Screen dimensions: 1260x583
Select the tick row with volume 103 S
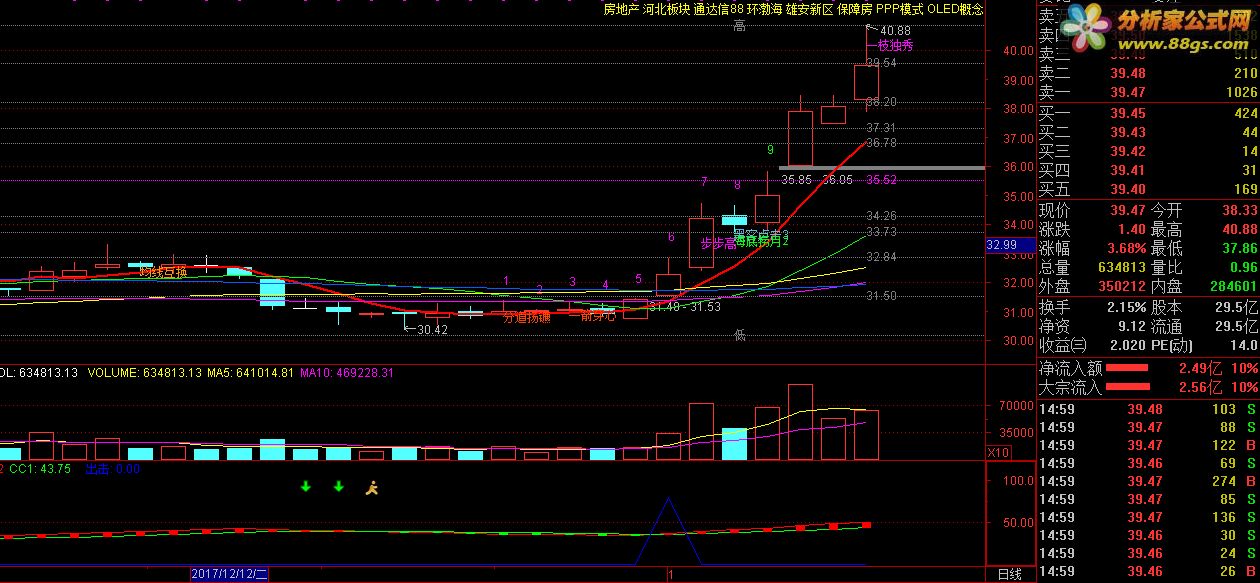pos(1148,409)
